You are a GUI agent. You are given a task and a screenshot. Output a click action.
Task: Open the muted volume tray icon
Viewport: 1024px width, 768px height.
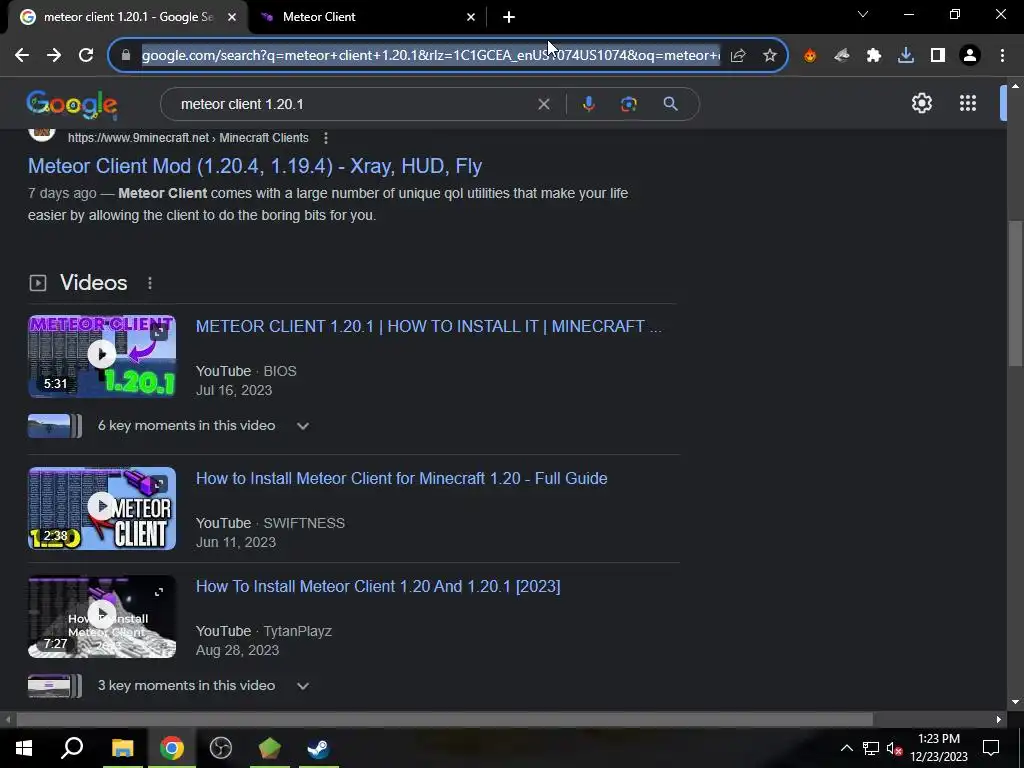(894, 748)
